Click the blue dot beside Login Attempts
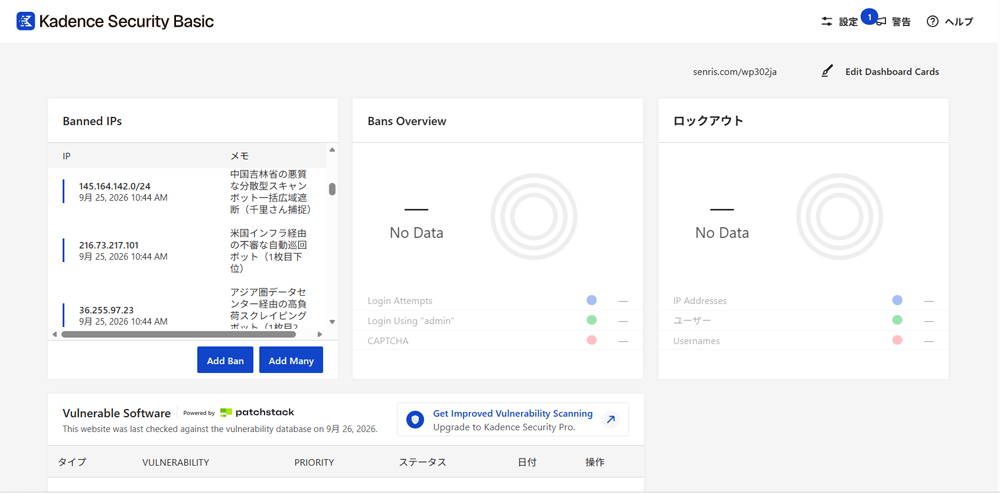This screenshot has height=494, width=1000. (x=591, y=300)
